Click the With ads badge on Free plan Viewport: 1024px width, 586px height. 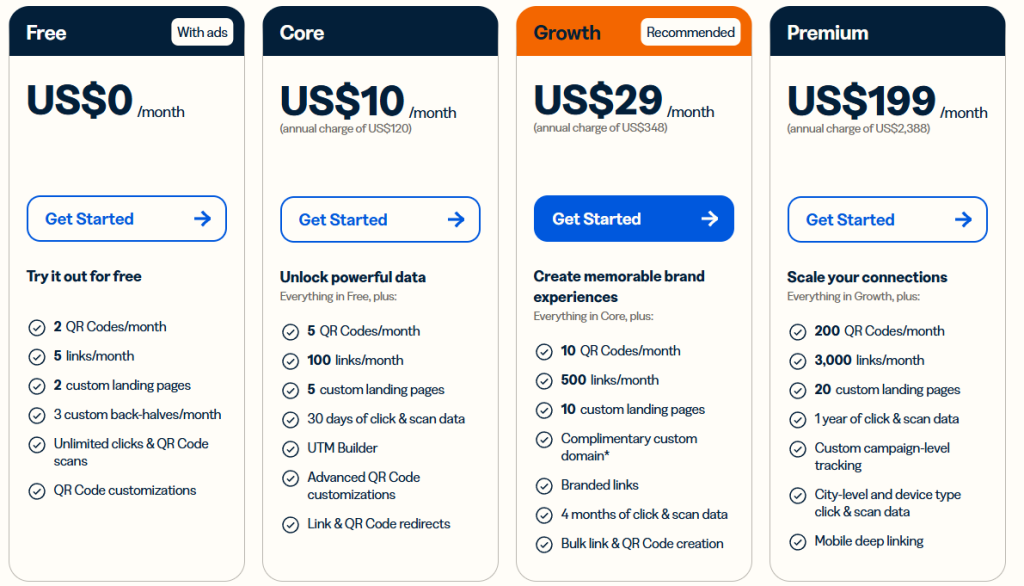(x=202, y=32)
